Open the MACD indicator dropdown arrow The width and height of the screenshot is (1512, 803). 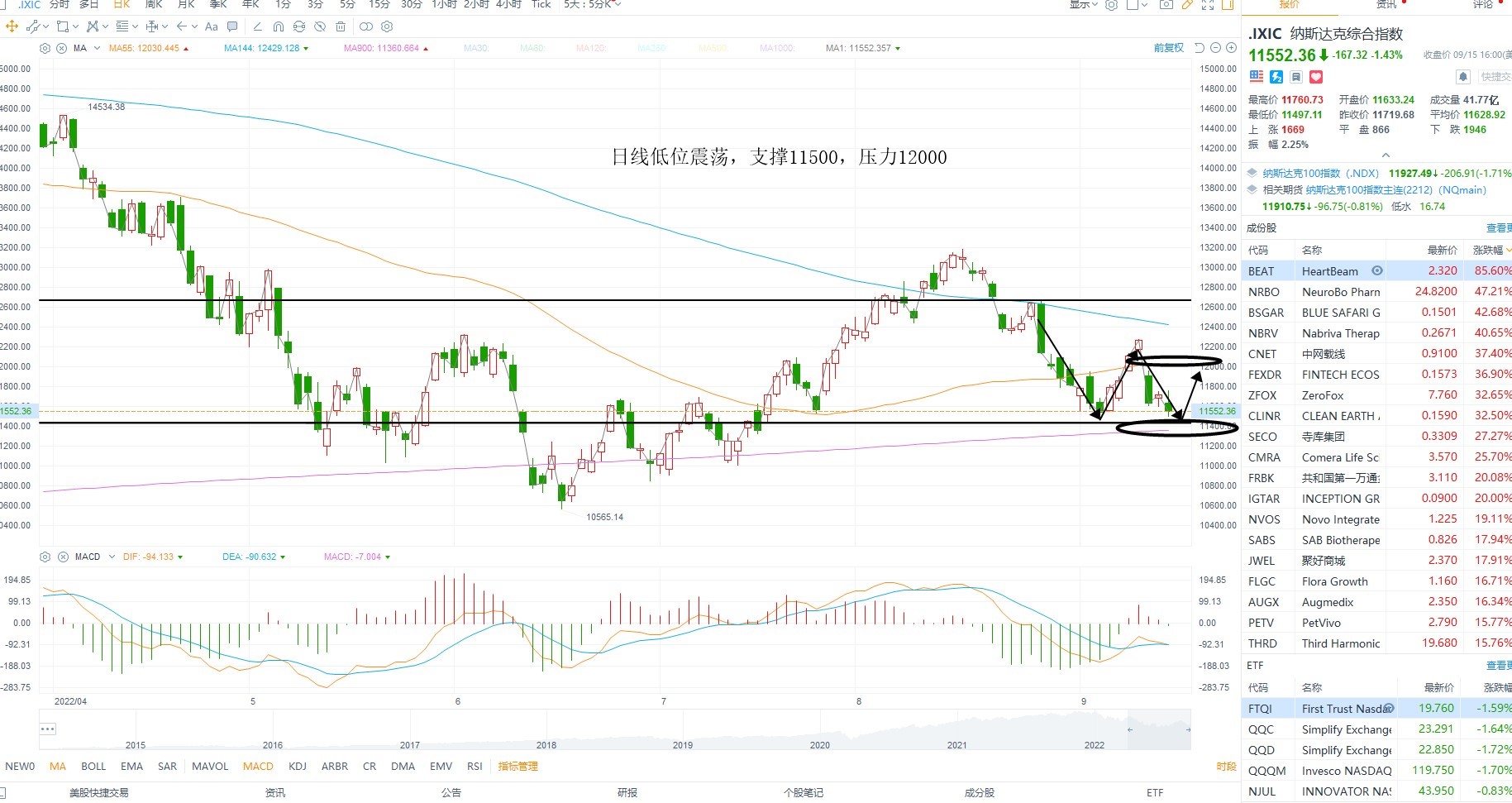tap(108, 557)
